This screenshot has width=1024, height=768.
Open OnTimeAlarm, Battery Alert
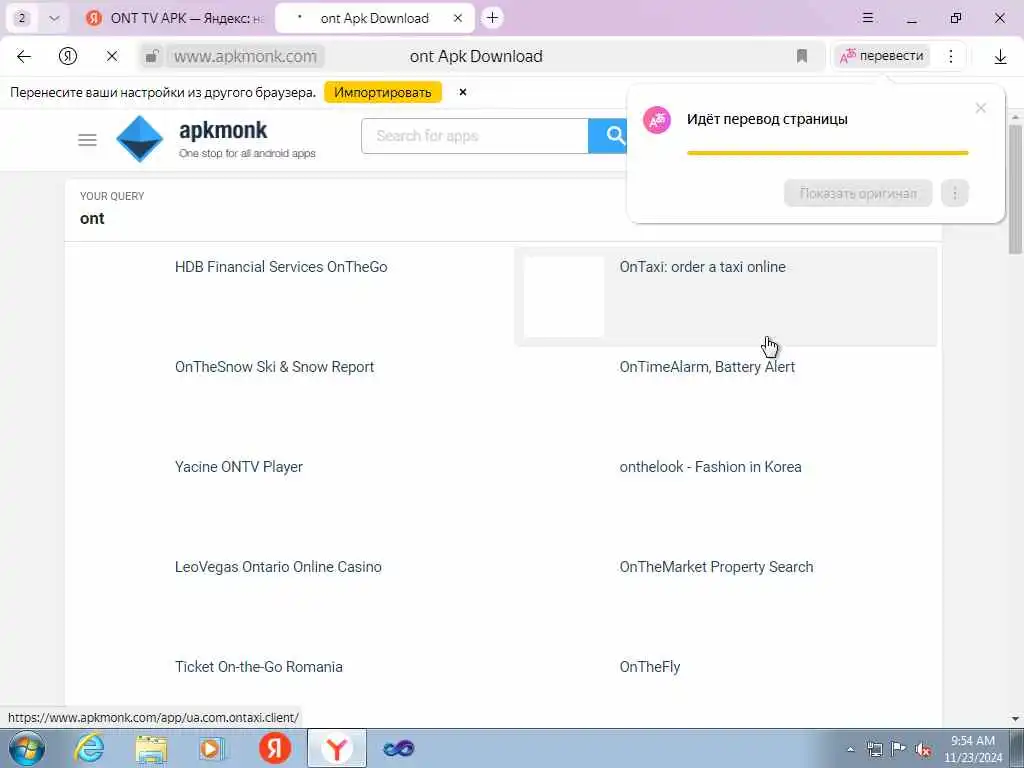coord(707,366)
